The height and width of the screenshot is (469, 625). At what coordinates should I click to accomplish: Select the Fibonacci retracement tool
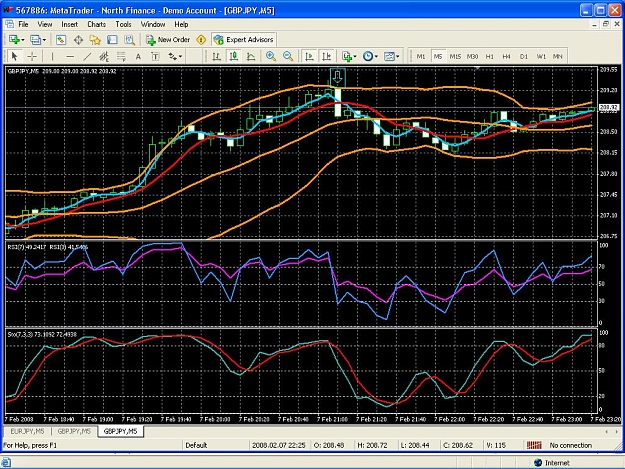coord(121,57)
